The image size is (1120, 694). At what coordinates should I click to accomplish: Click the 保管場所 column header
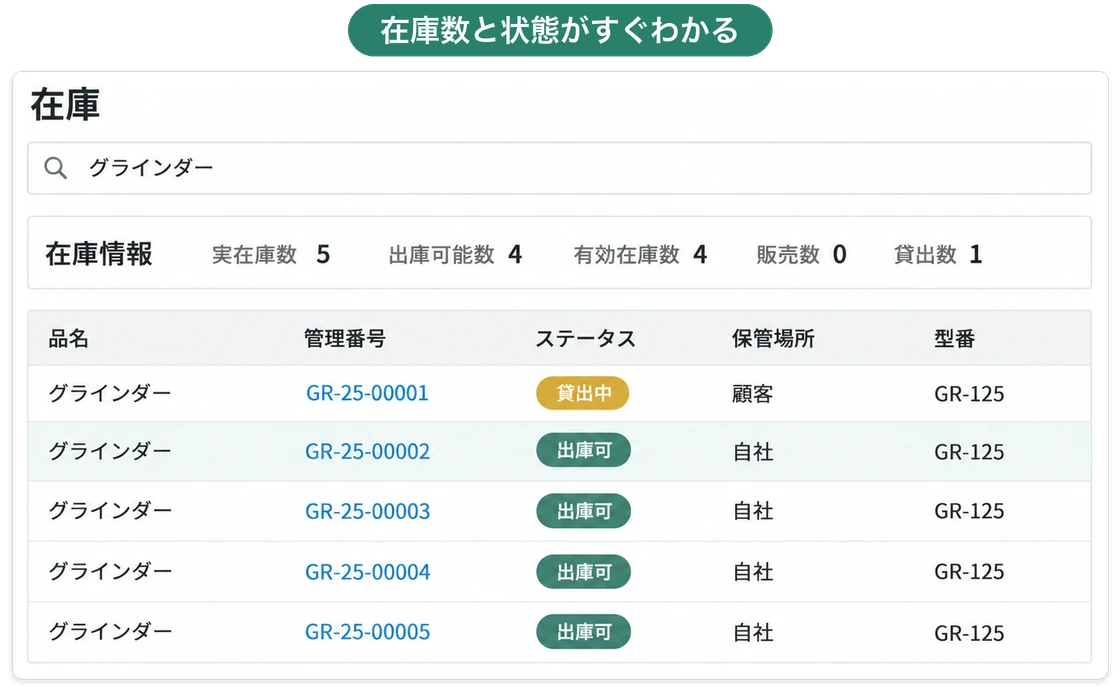[773, 338]
